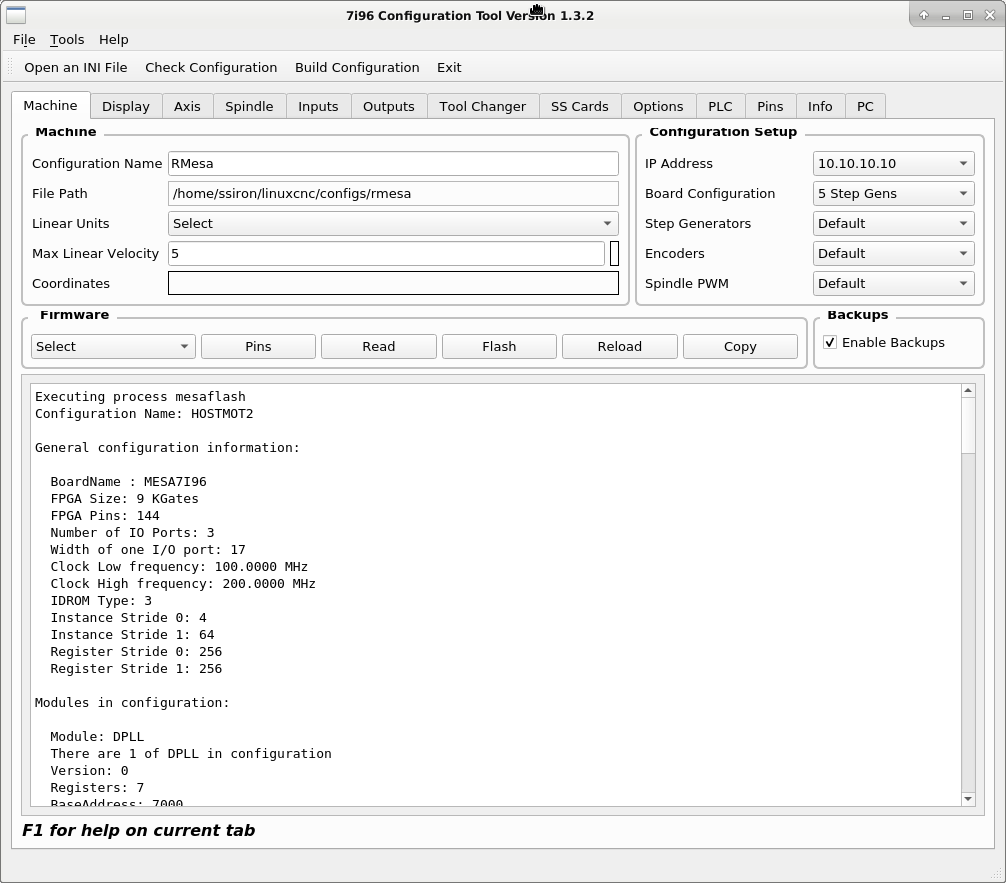This screenshot has width=1006, height=883.
Task: Click the roll-up window arrow icon
Action: (x=924, y=15)
